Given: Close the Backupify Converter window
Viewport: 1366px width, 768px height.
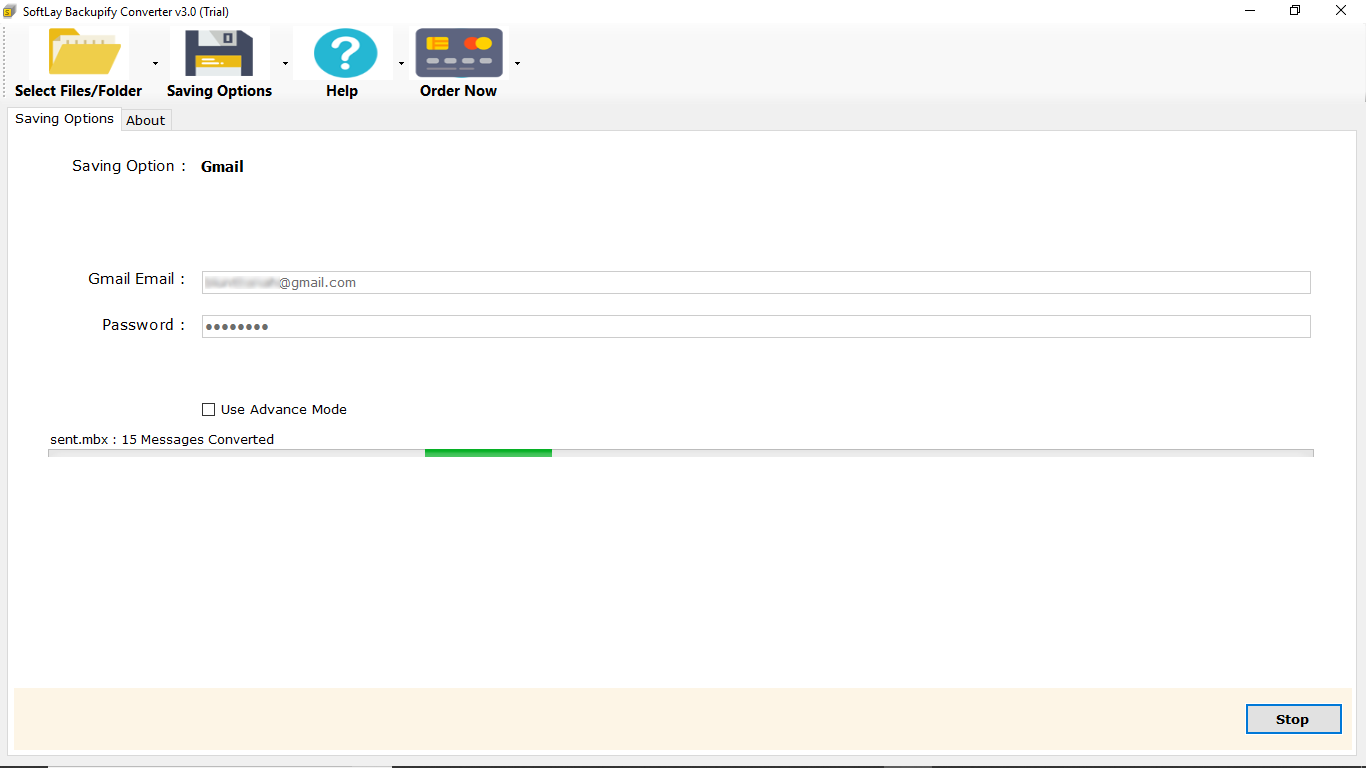Looking at the screenshot, I should tap(1341, 10).
